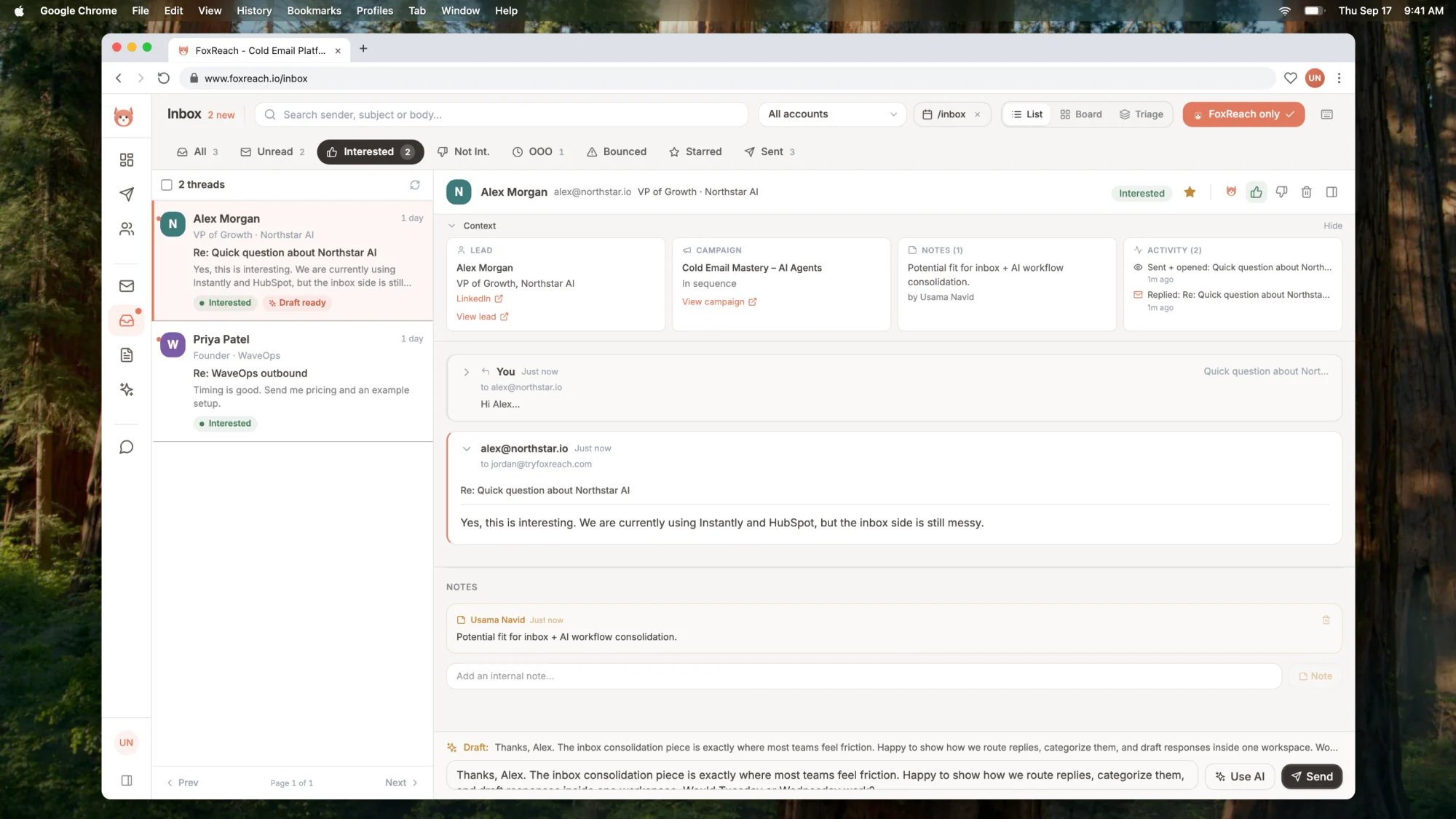Go to previous page of threads
This screenshot has width=1456, height=819.
[183, 783]
